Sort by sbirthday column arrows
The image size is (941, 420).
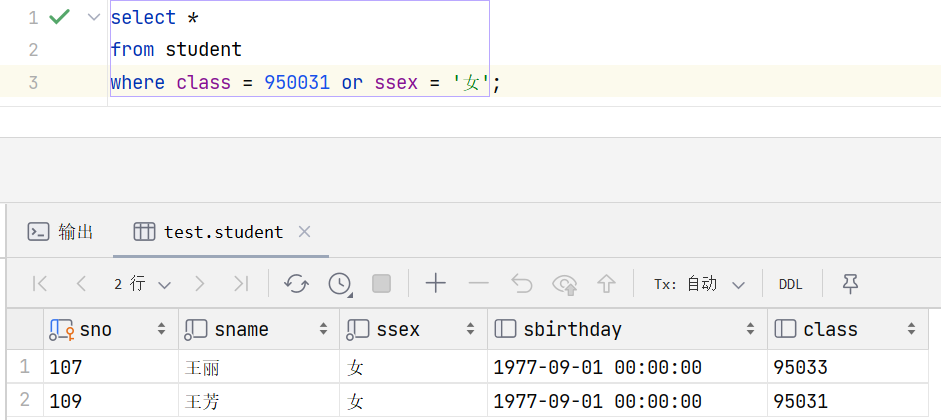[750, 329]
